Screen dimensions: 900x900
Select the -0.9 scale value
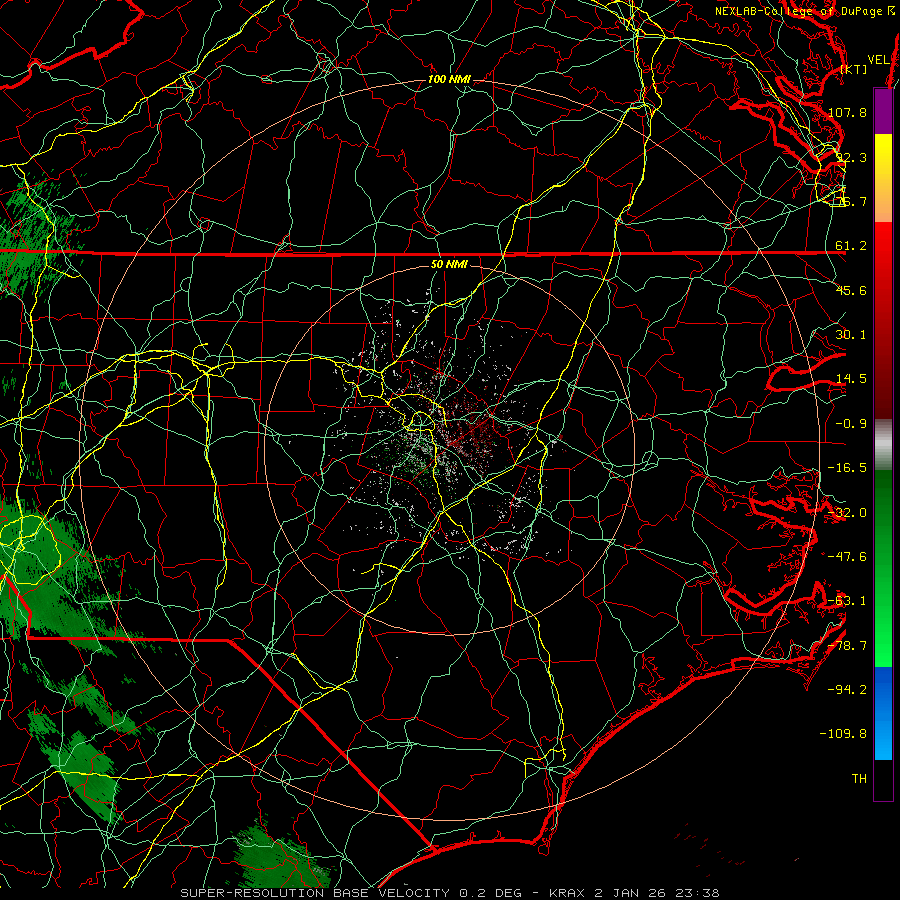pos(851,424)
